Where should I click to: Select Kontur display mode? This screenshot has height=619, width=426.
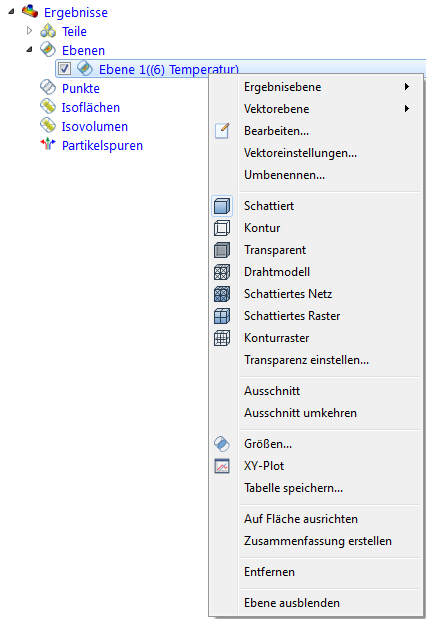(x=316, y=228)
